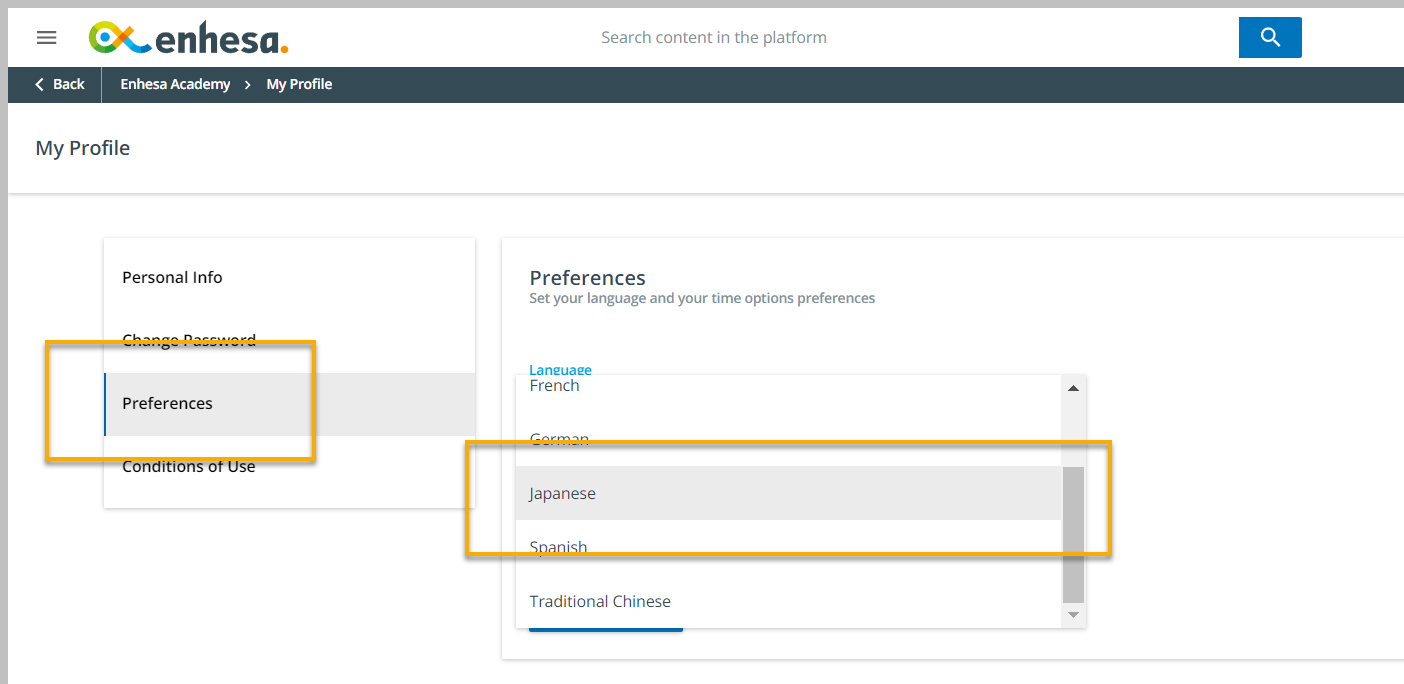Click the language list scroll-down arrow
The width and height of the screenshot is (1404, 684).
point(1073,615)
